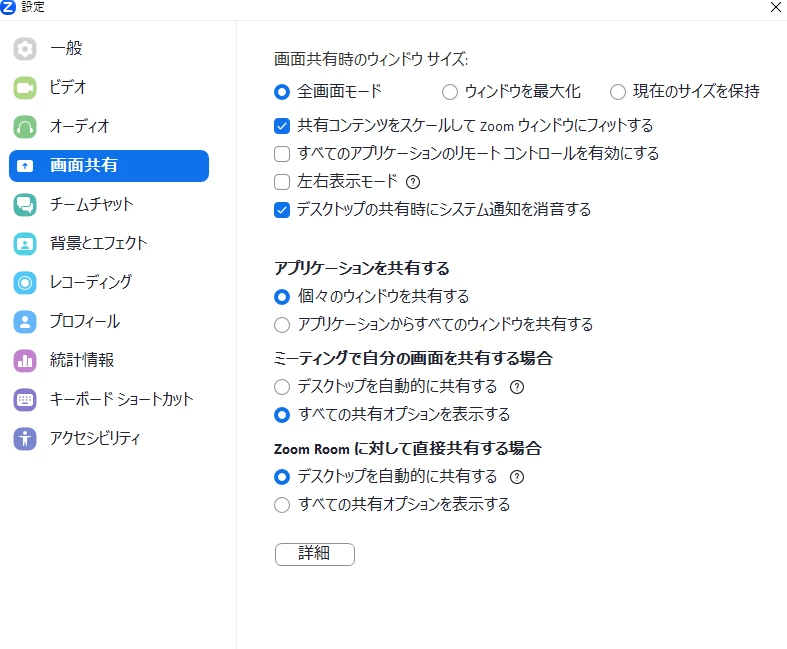Select アプリケーションからすべてのウィンドウを共有する radio

pyautogui.click(x=282, y=325)
